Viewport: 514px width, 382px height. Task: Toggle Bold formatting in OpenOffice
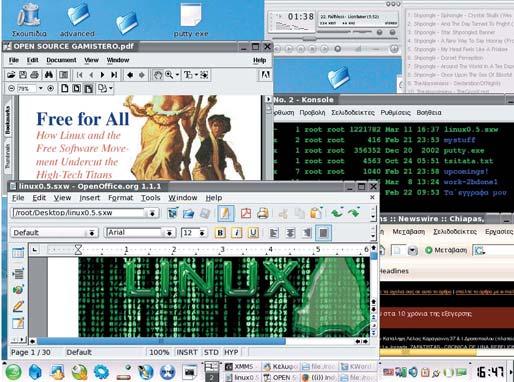220,233
